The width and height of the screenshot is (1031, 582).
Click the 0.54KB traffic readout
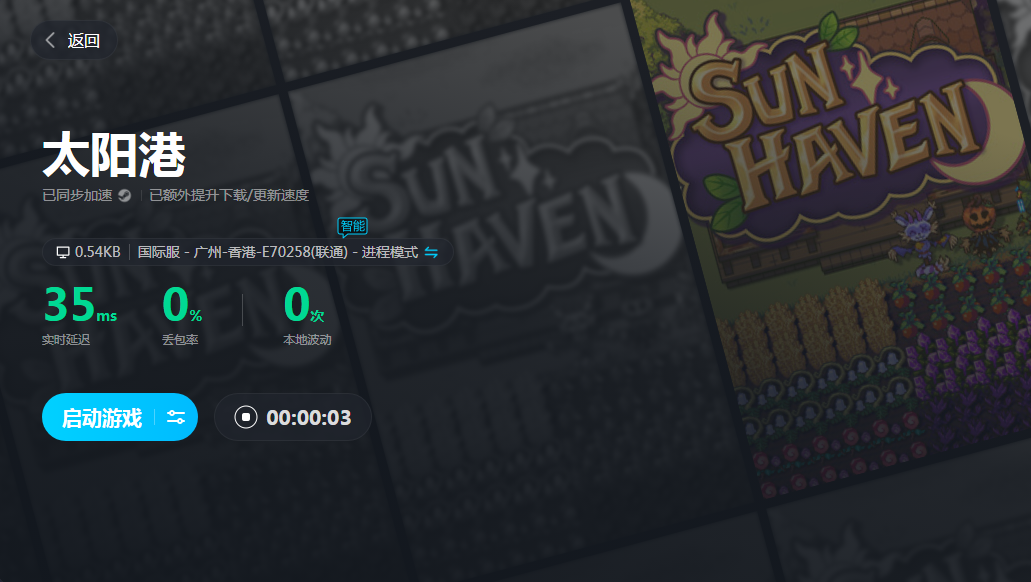(97, 252)
